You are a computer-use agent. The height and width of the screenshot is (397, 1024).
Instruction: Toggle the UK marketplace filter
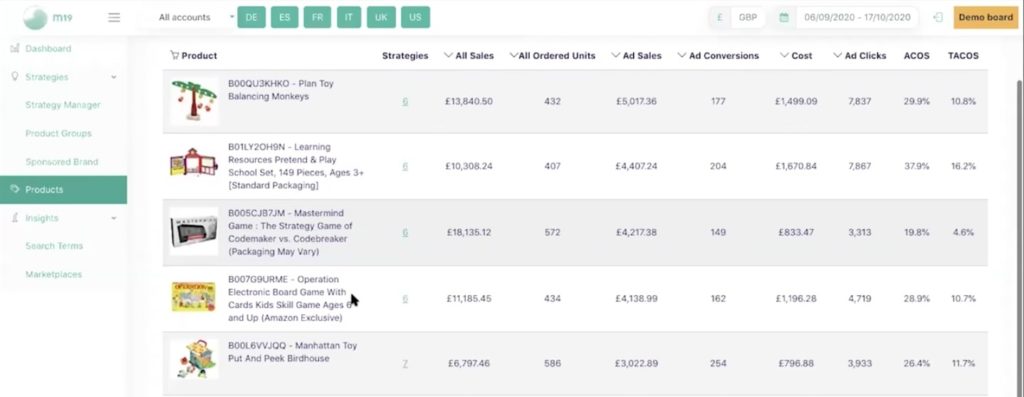click(x=381, y=18)
